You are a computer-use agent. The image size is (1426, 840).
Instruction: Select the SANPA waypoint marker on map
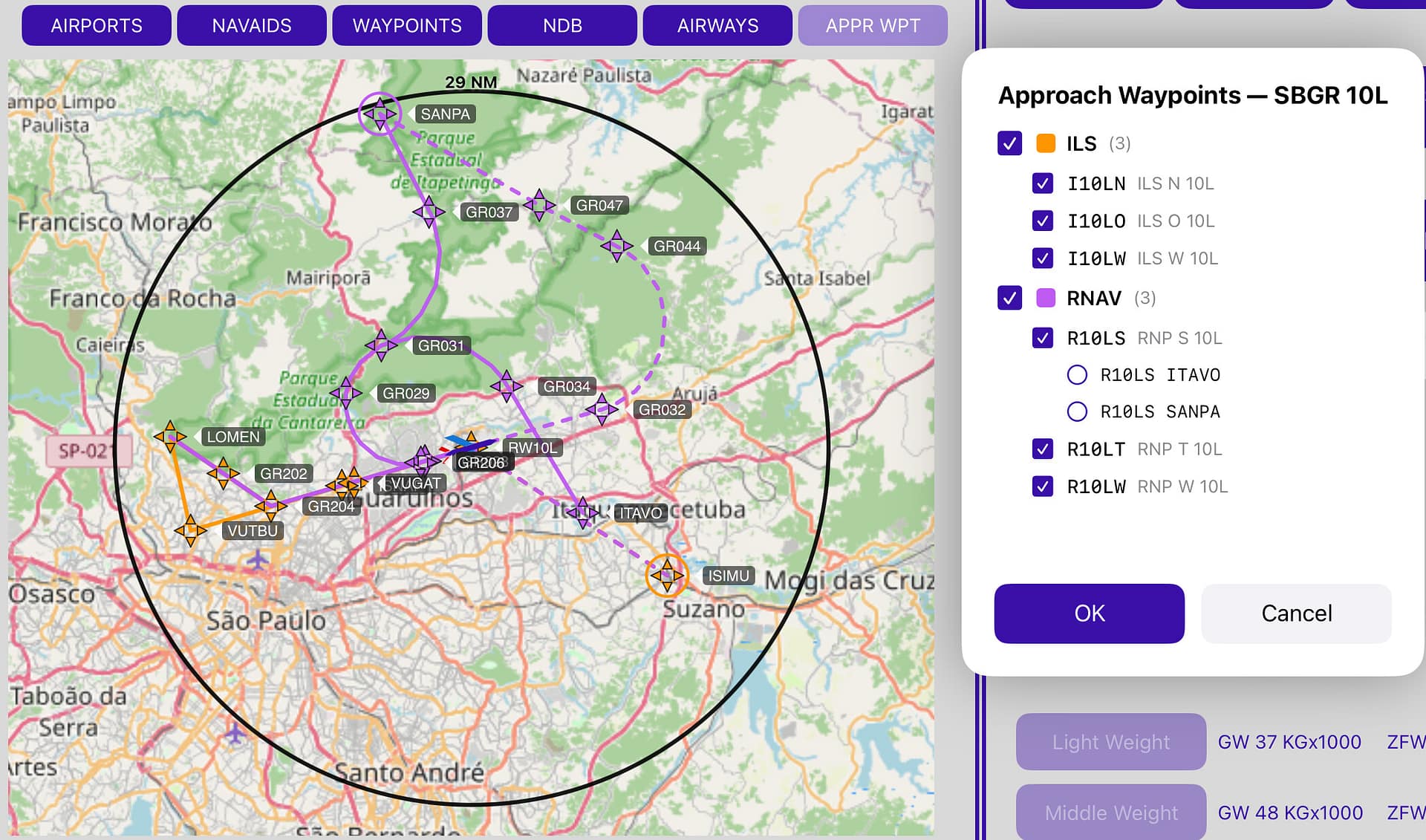click(380, 114)
